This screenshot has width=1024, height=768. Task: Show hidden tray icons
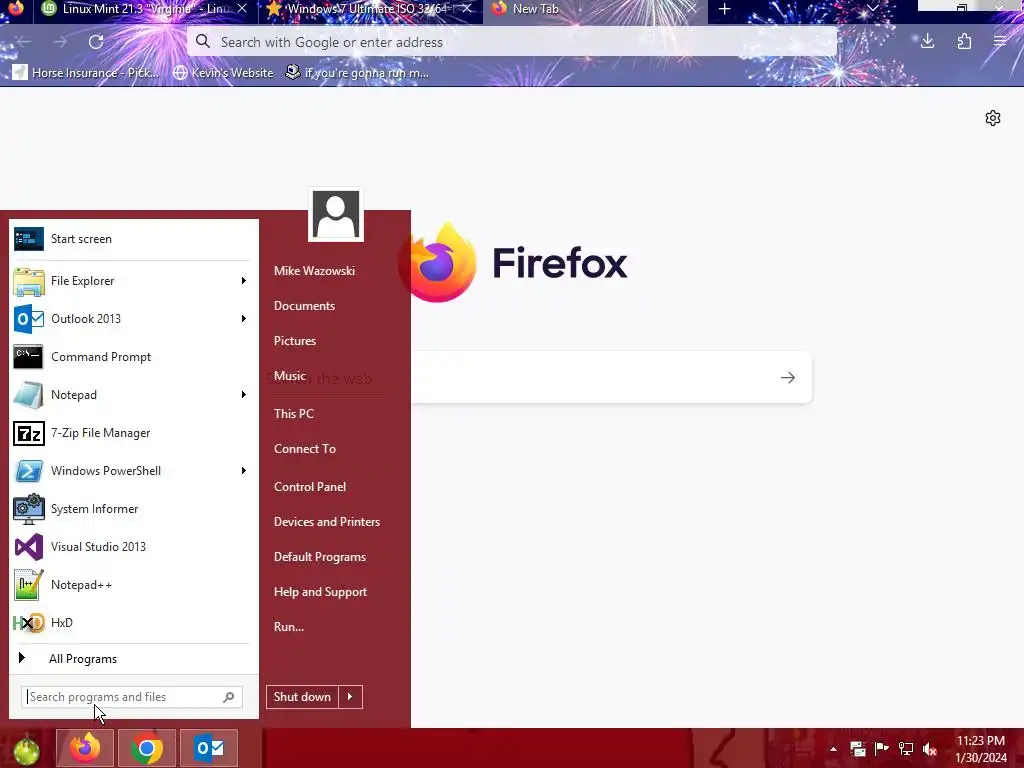(x=833, y=749)
